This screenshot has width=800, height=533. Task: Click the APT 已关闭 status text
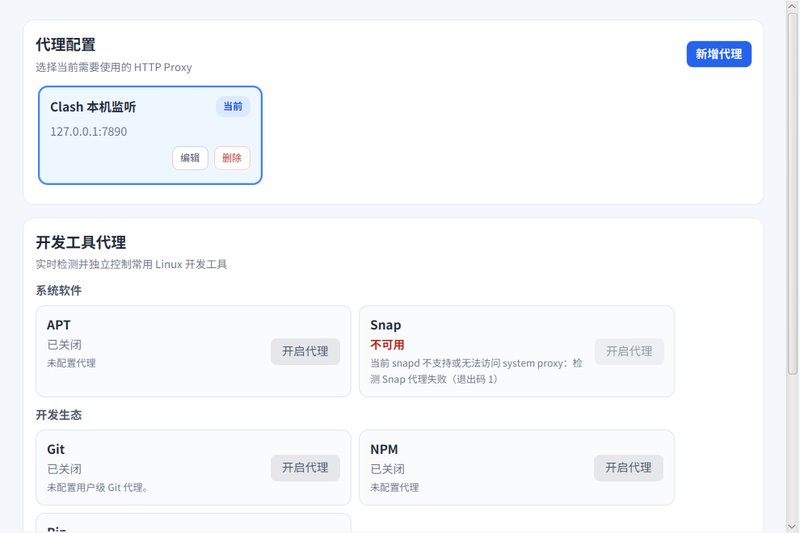point(64,345)
